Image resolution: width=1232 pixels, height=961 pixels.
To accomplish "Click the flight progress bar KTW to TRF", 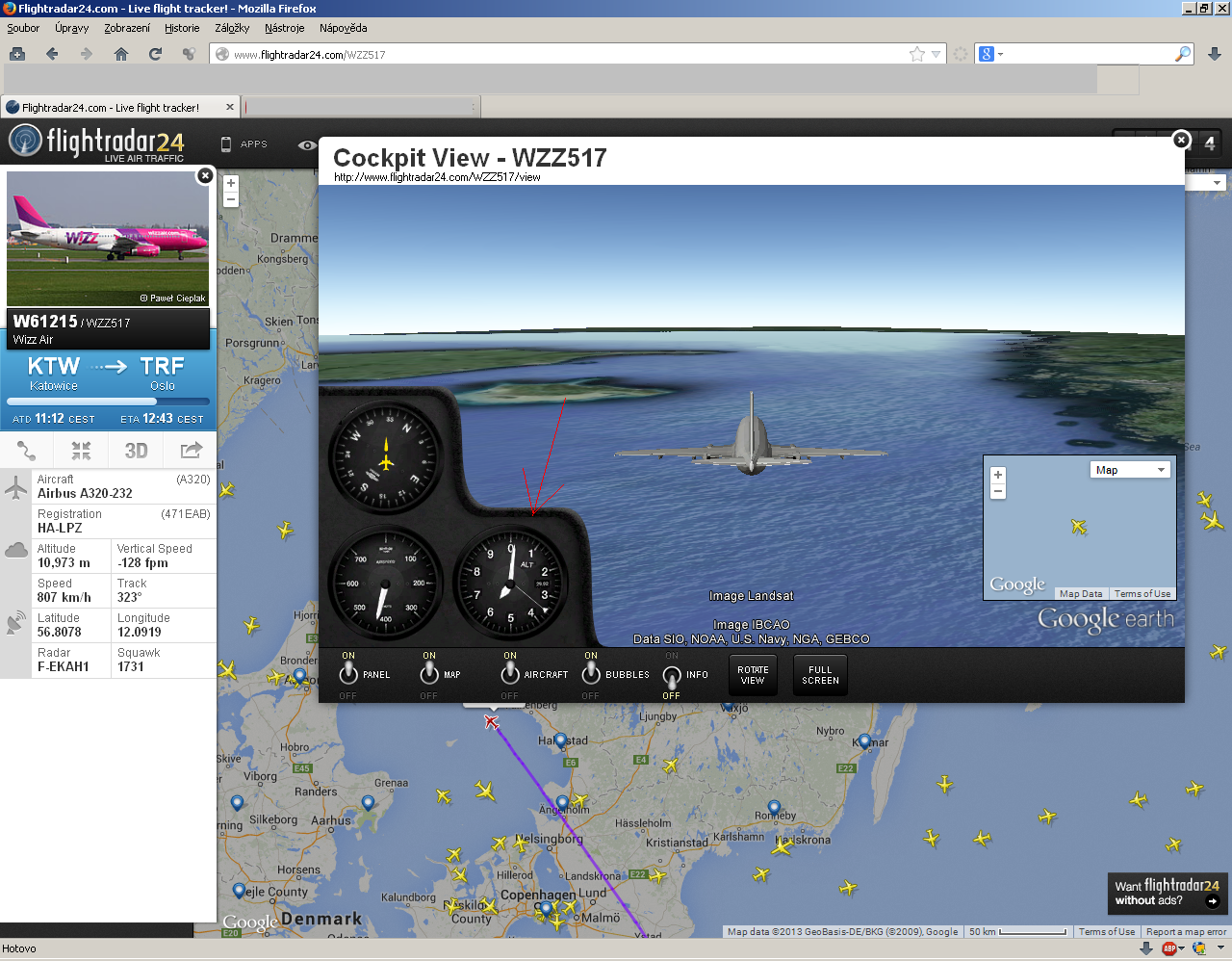I will pyautogui.click(x=108, y=402).
